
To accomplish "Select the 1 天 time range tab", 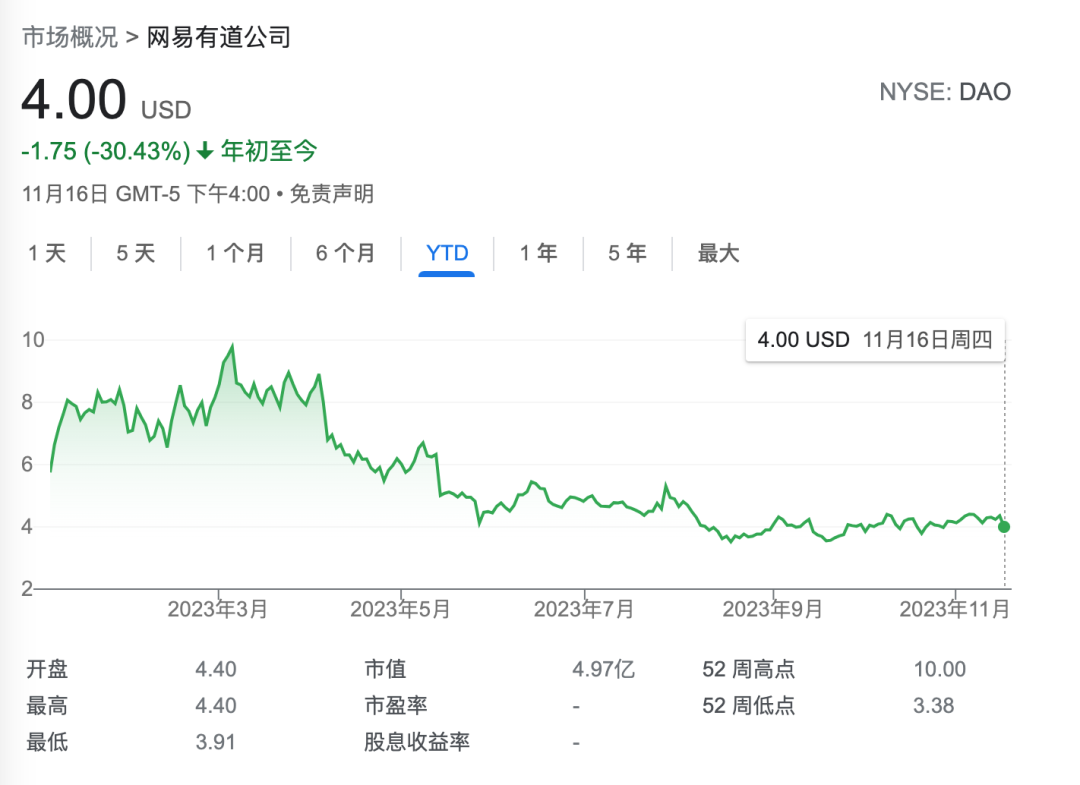I will (47, 253).
